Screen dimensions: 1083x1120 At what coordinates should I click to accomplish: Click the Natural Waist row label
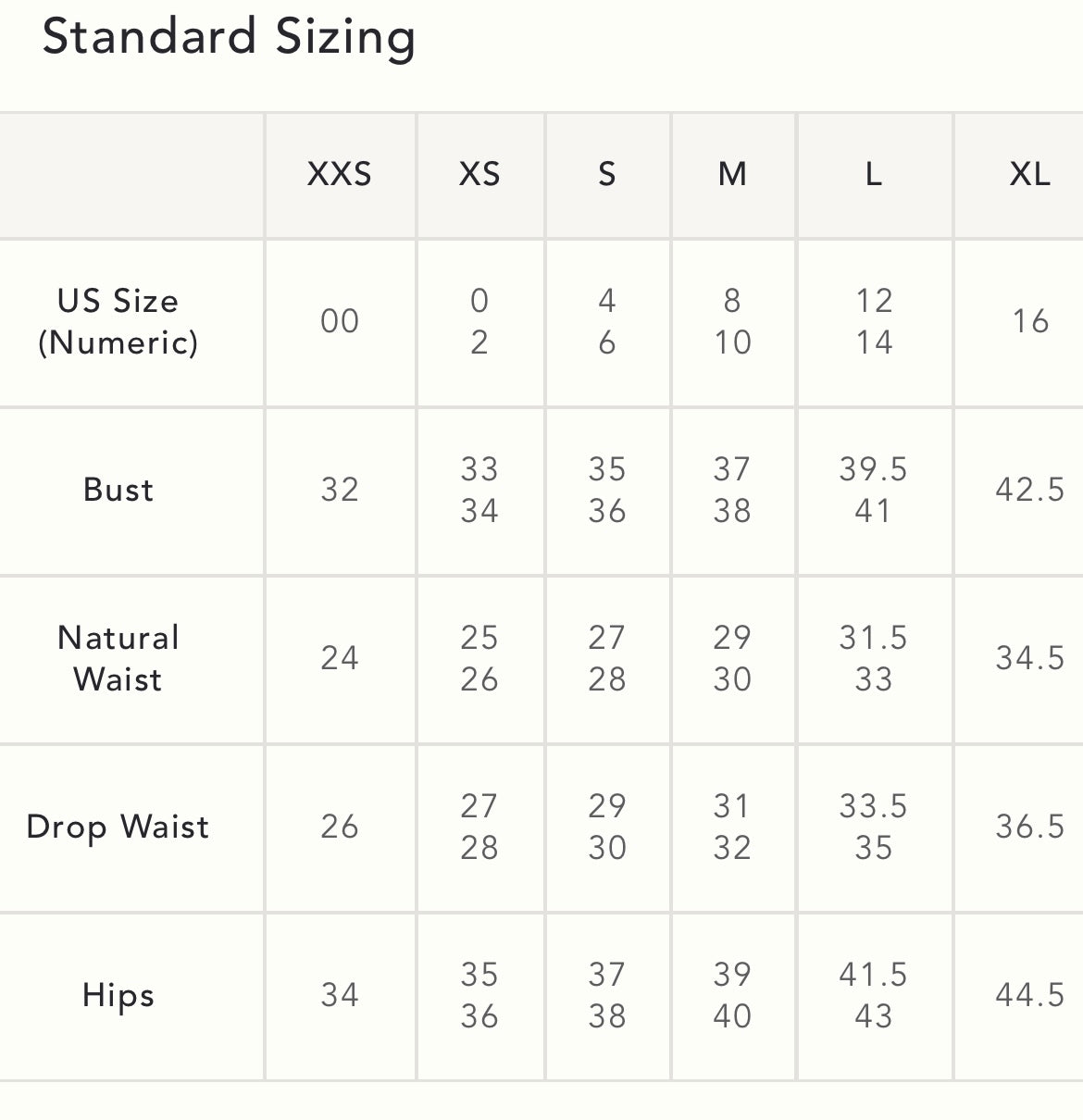(118, 658)
